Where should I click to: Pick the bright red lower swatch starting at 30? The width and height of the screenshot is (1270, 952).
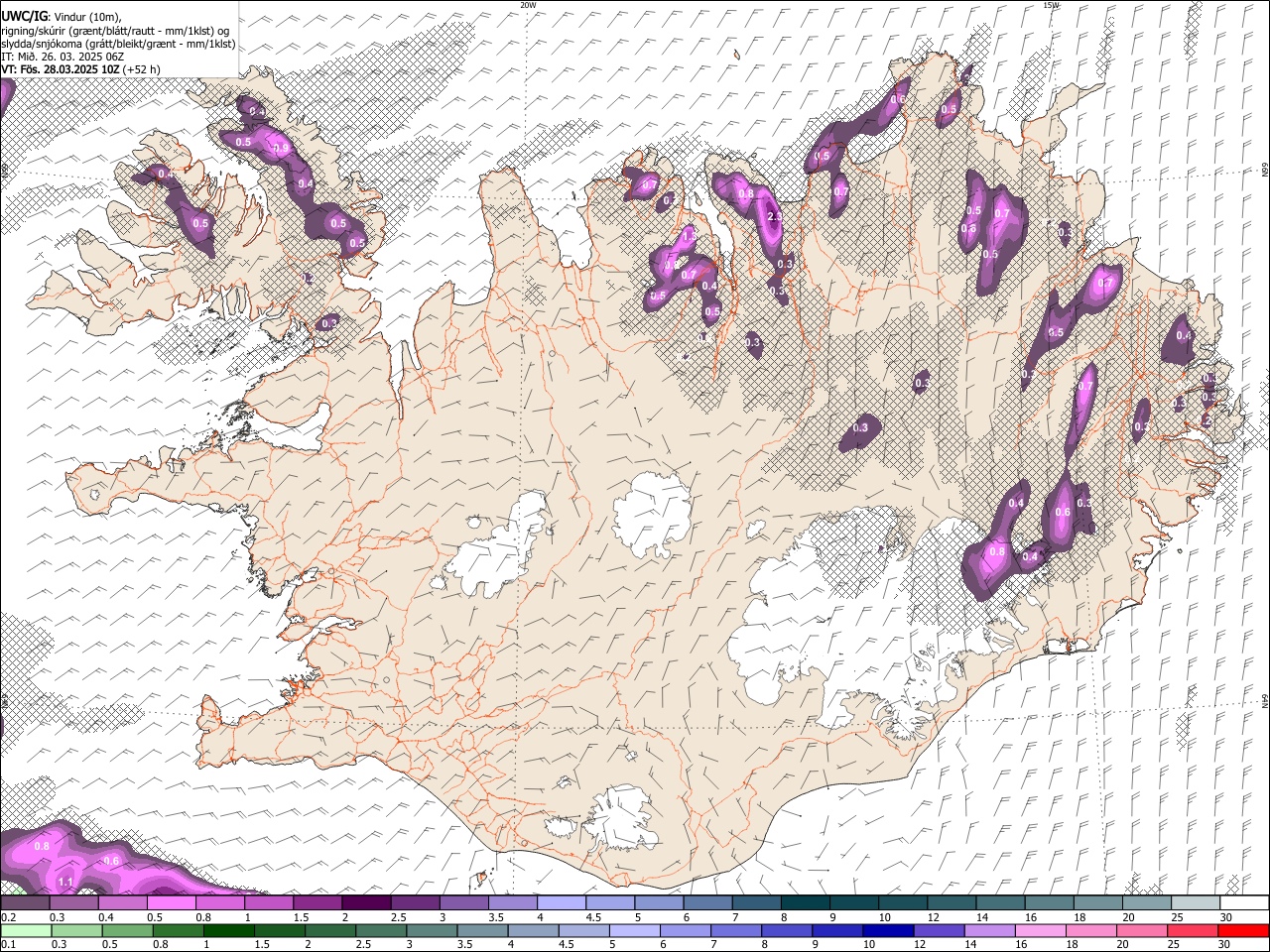tap(1244, 930)
